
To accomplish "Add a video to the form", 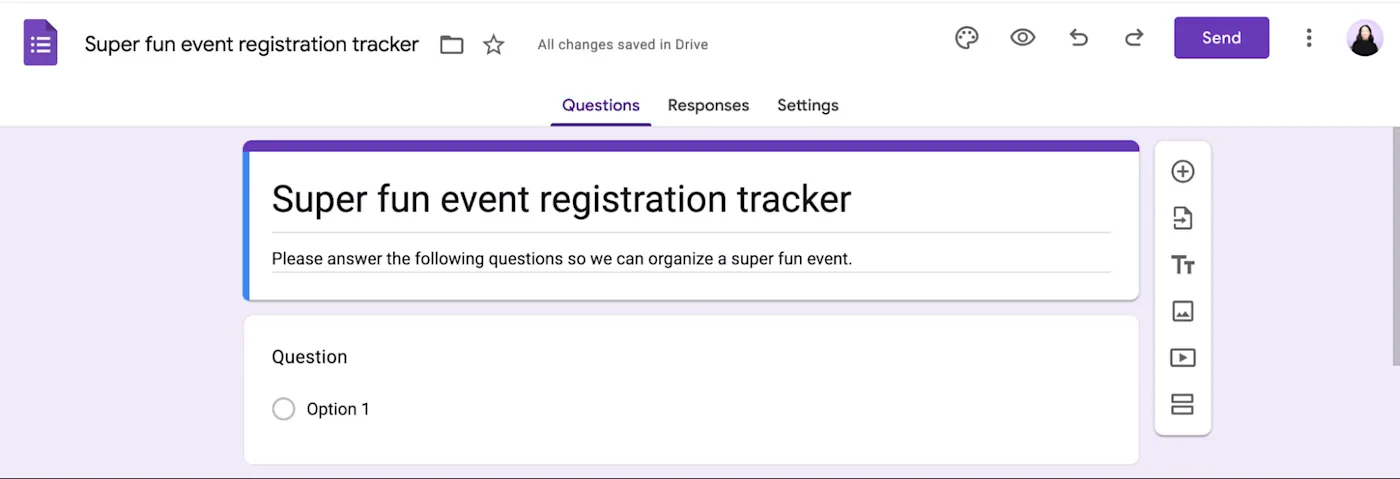I will 1183,358.
